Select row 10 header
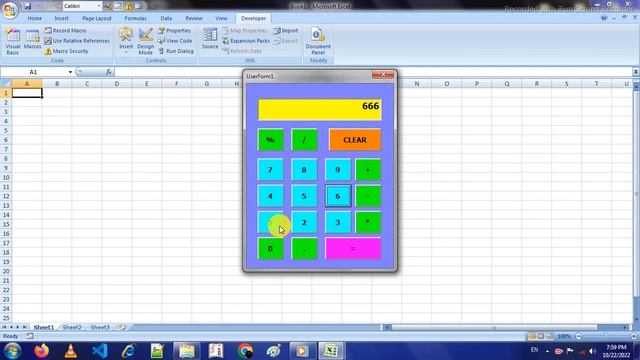This screenshot has height=360, width=640. (x=6, y=178)
